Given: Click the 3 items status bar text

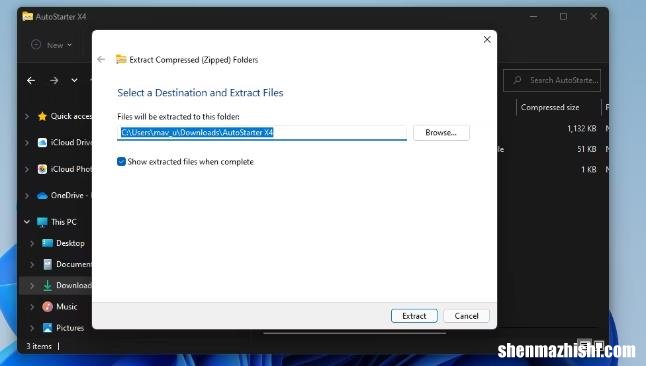Looking at the screenshot, I should point(39,346).
